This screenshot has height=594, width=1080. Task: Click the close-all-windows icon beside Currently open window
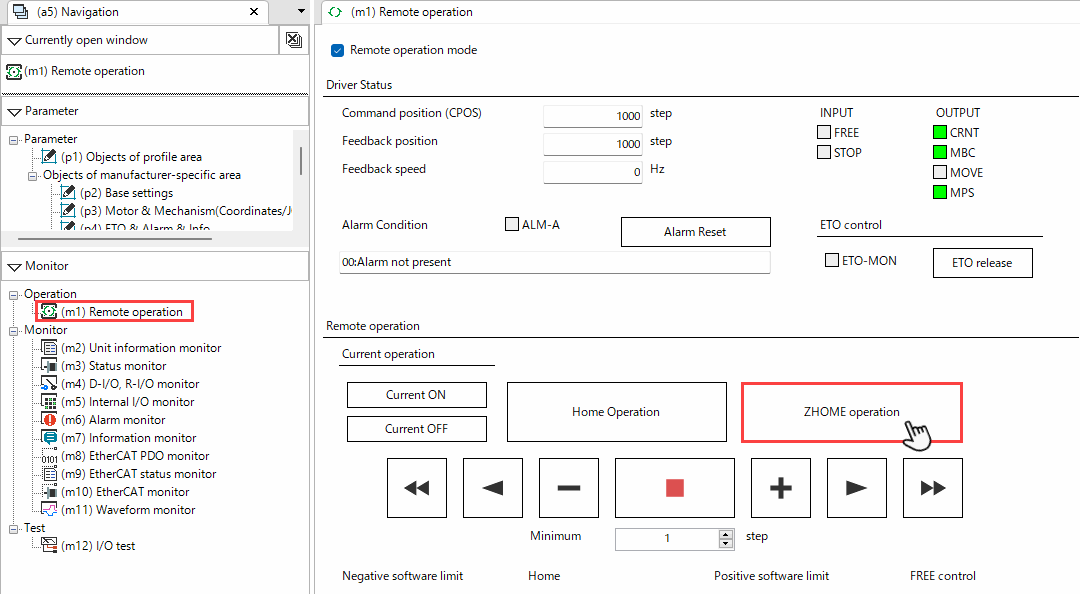294,40
